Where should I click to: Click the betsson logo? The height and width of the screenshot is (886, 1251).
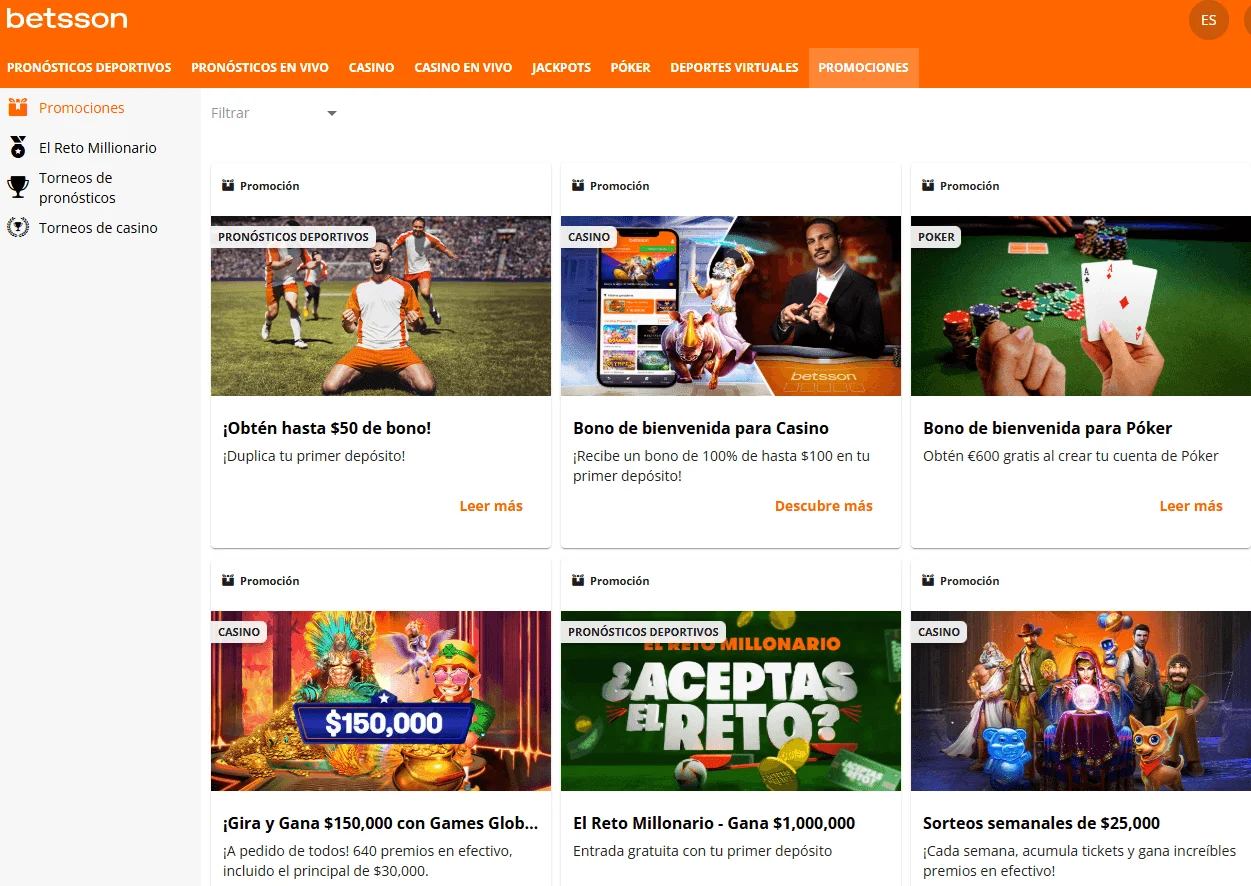click(x=67, y=19)
